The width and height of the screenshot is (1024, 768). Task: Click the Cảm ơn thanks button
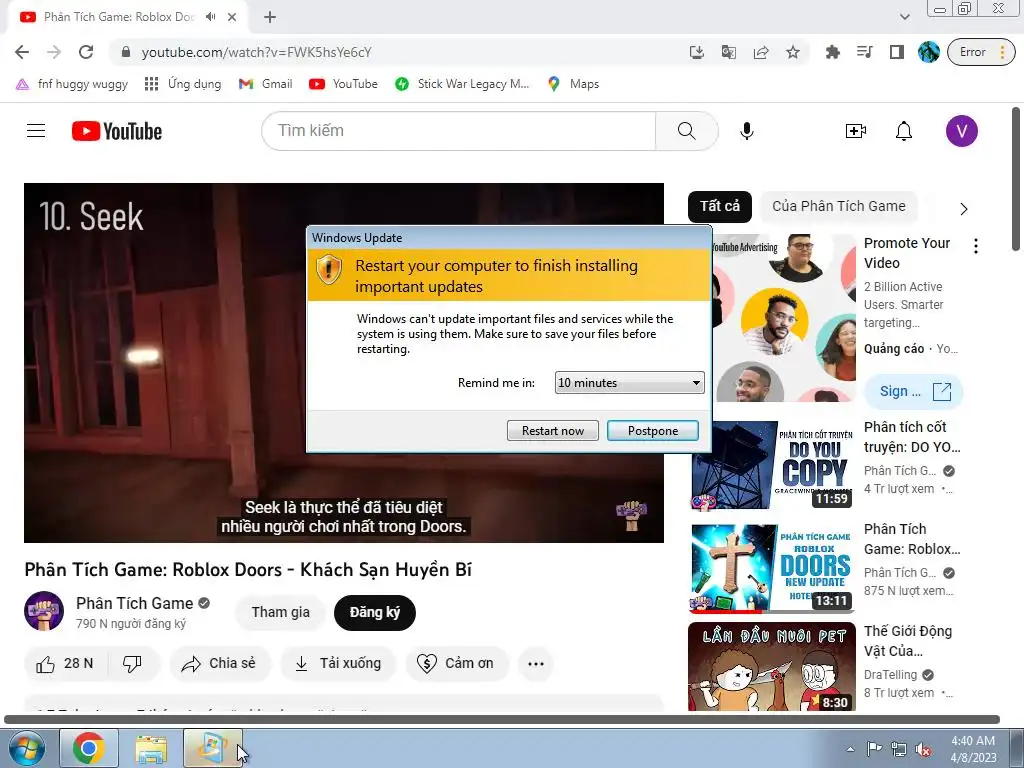click(457, 664)
